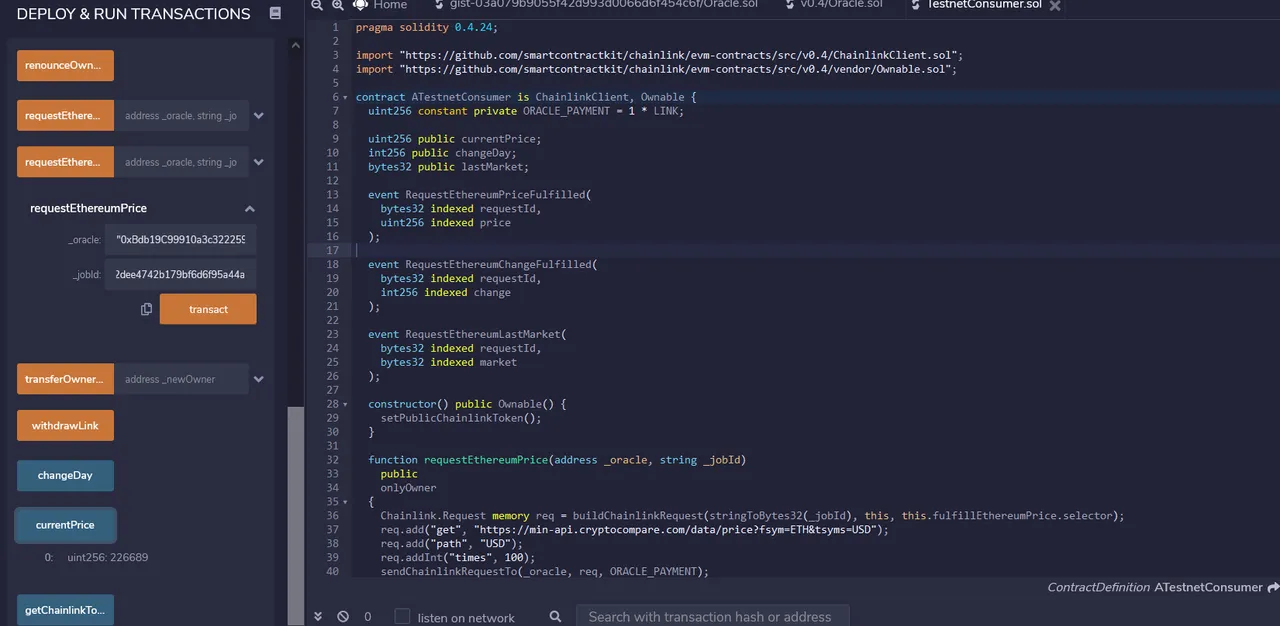Collapse the requestEthereumPrice expanded form
The height and width of the screenshot is (626, 1280).
[x=250, y=208]
